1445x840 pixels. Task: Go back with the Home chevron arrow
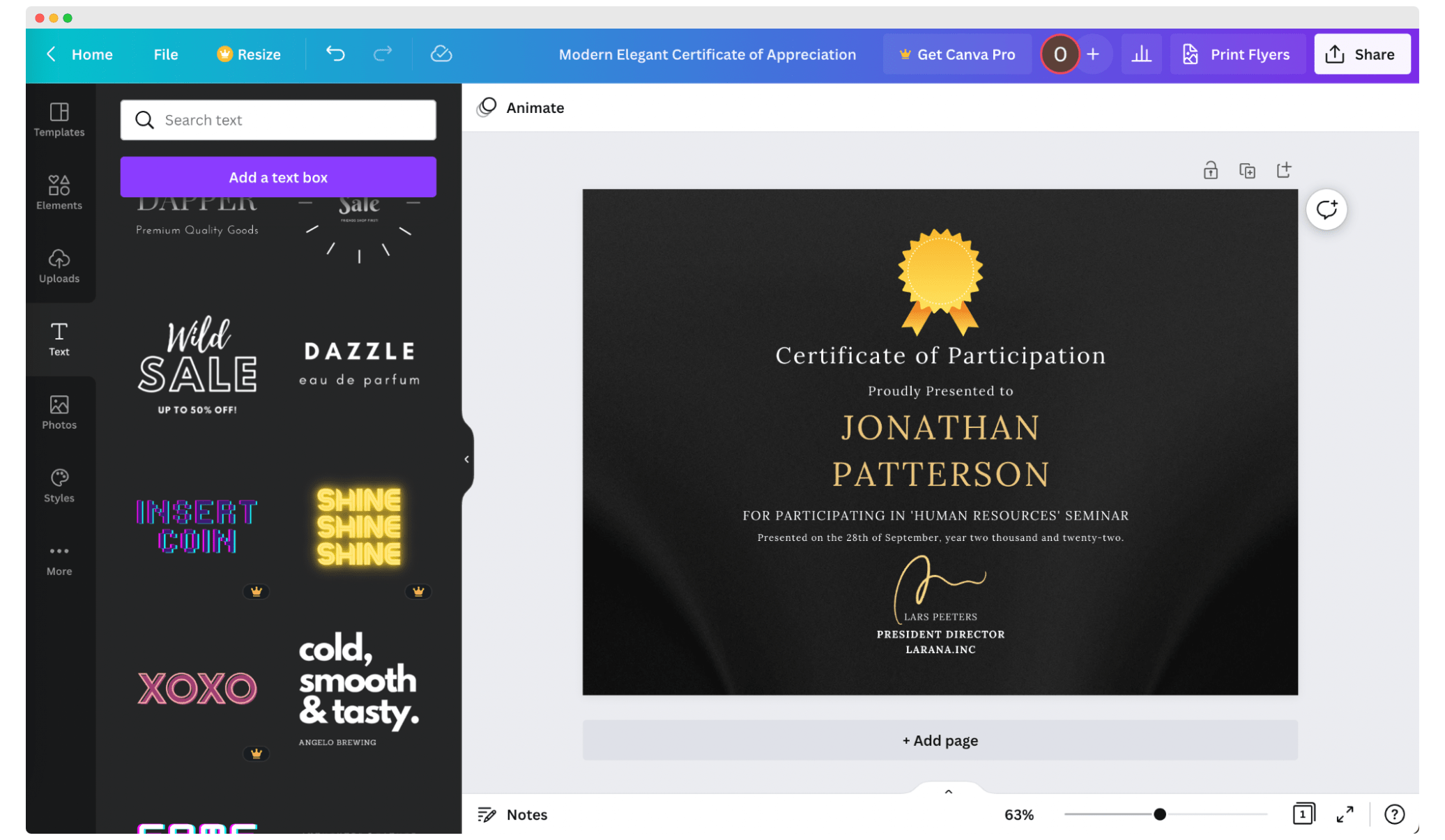click(51, 54)
